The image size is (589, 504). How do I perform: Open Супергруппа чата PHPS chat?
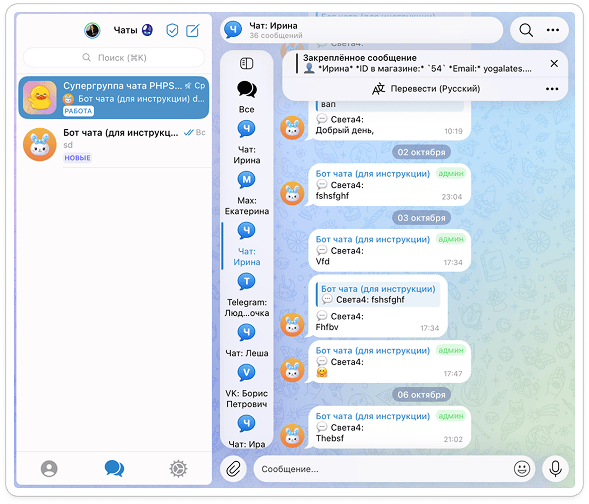[x=114, y=98]
